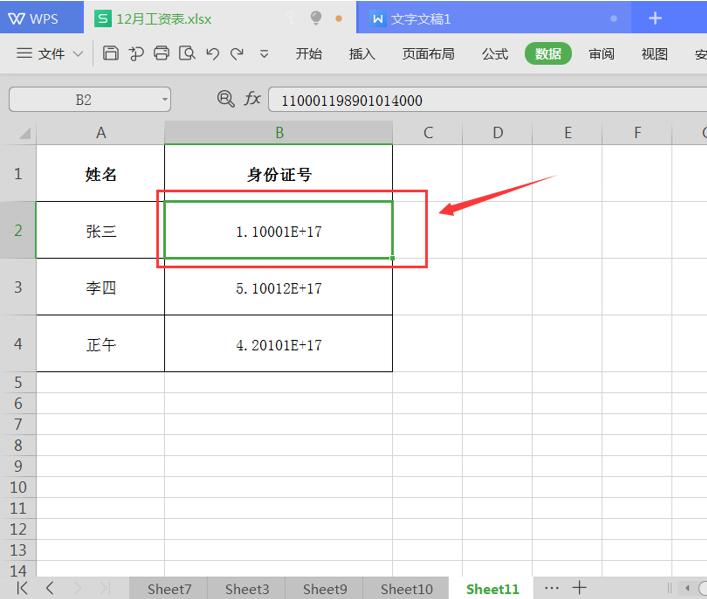Open the 公式 ribbon tab
The image size is (707, 599).
[x=495, y=54]
